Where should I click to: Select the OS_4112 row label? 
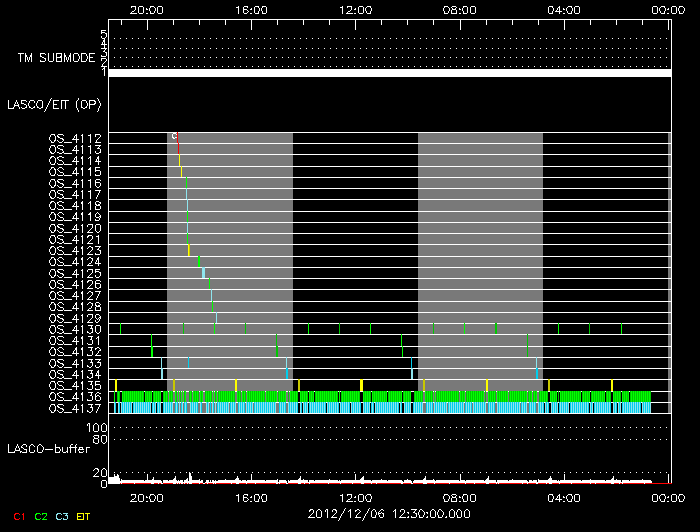click(x=75, y=138)
